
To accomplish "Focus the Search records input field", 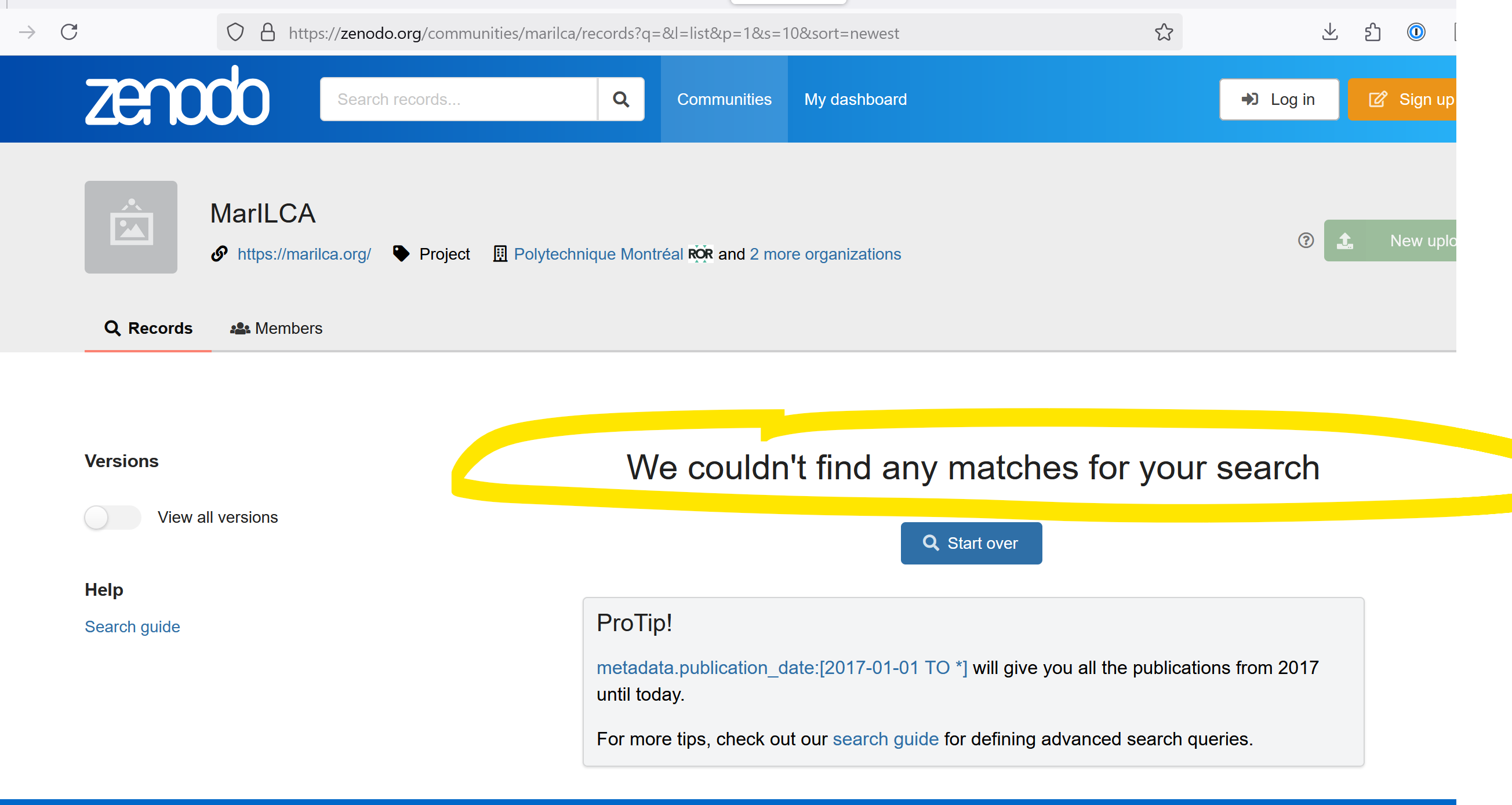I will (x=459, y=99).
